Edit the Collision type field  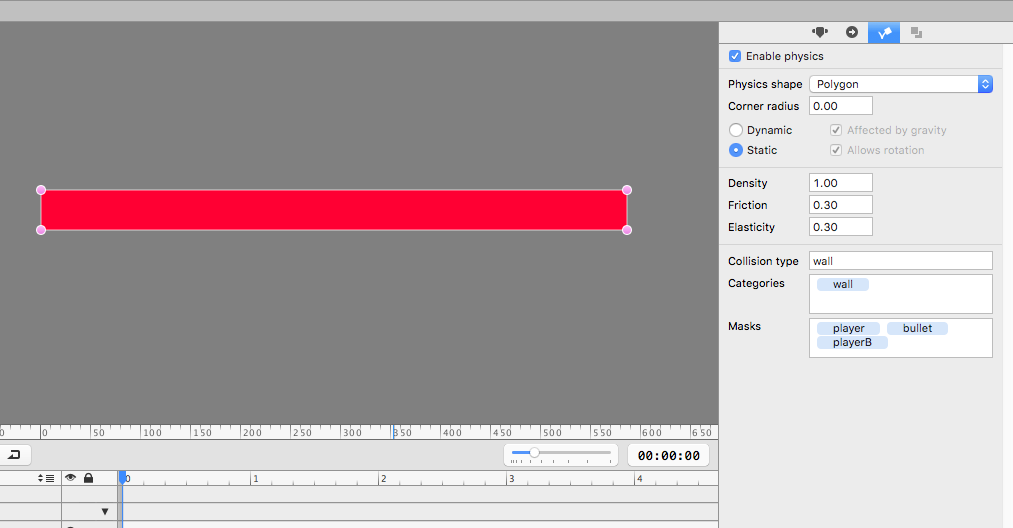tap(901, 261)
